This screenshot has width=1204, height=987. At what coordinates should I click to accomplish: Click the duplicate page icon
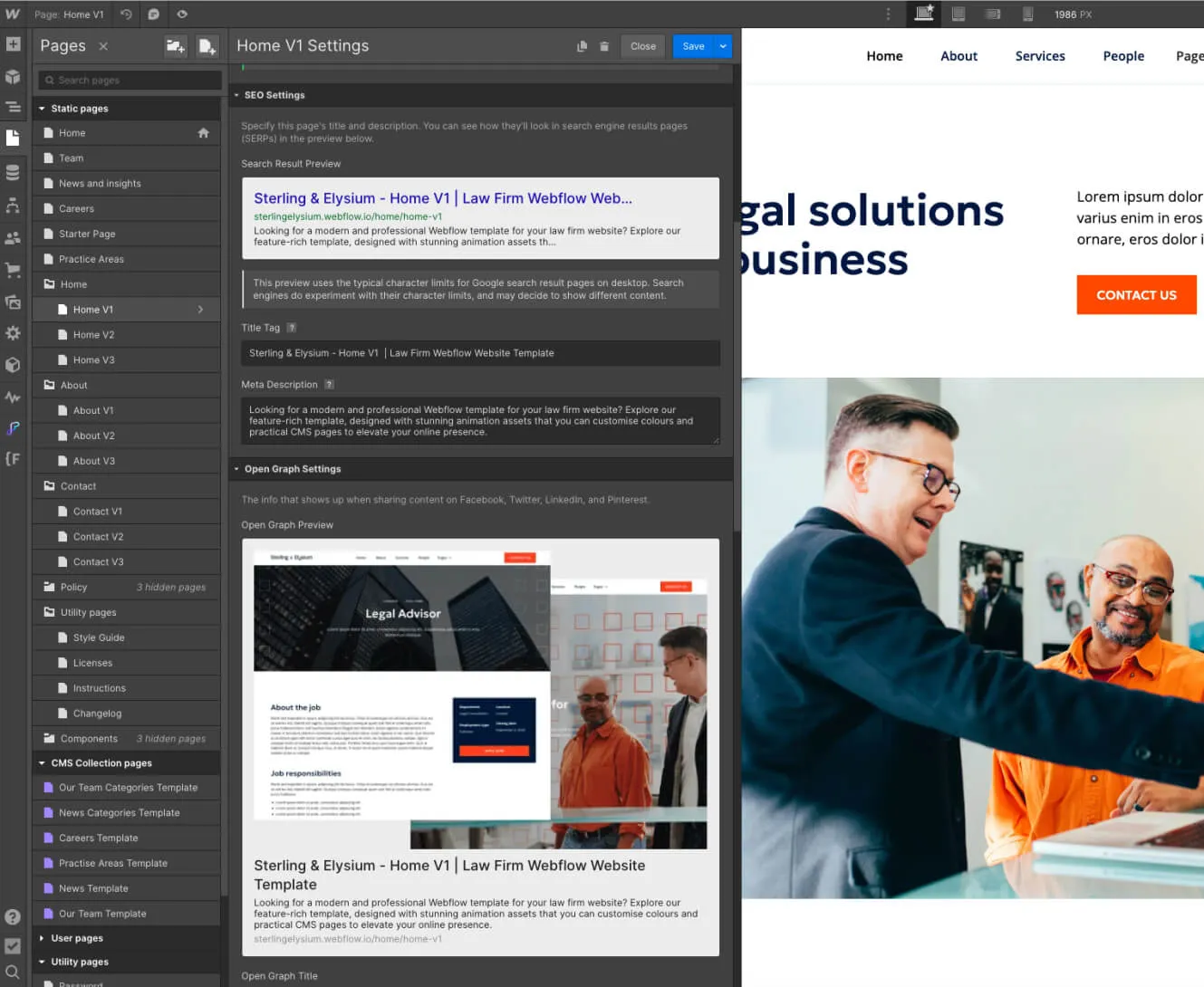tap(582, 46)
